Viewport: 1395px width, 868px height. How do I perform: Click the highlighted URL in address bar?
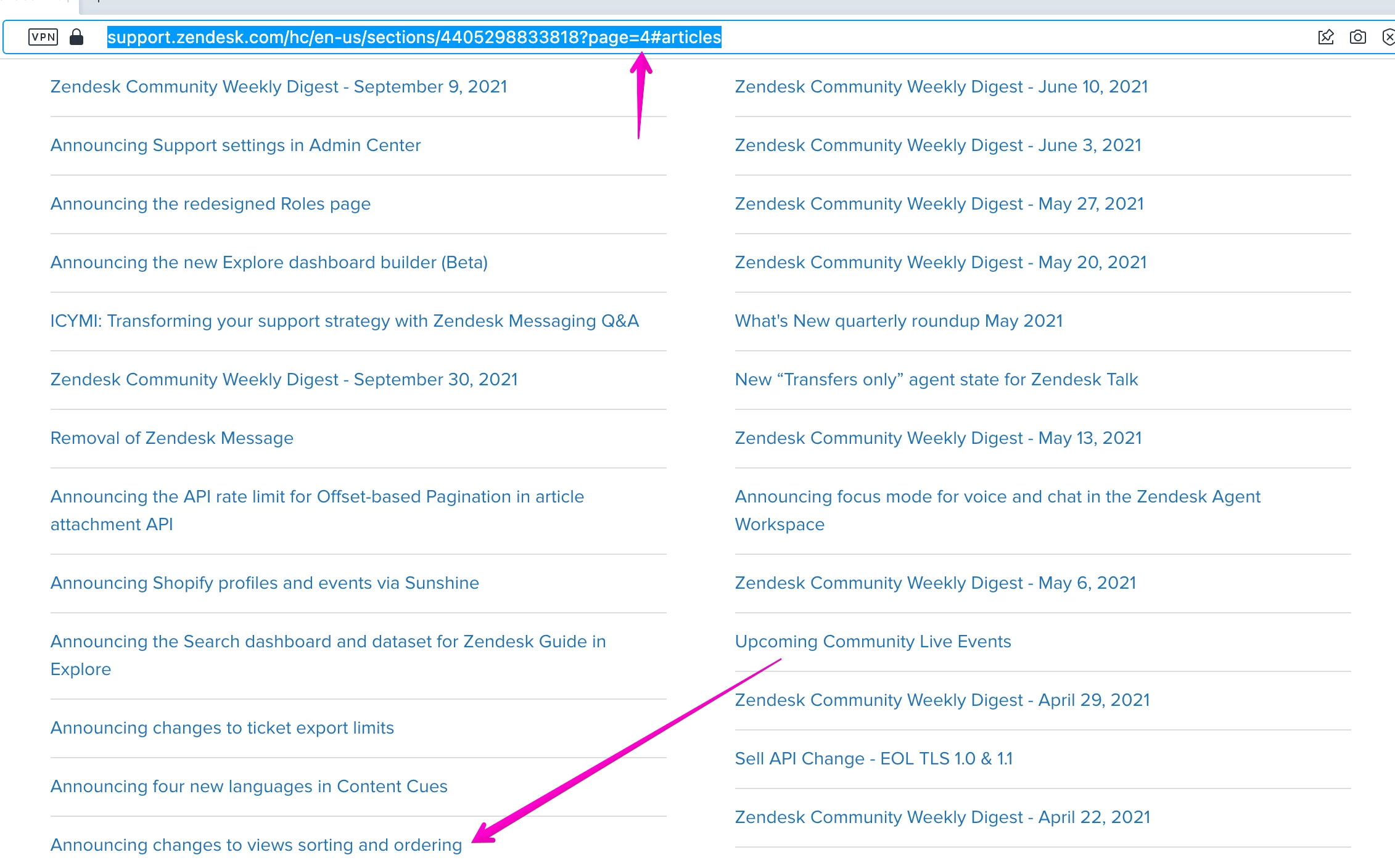pos(414,37)
